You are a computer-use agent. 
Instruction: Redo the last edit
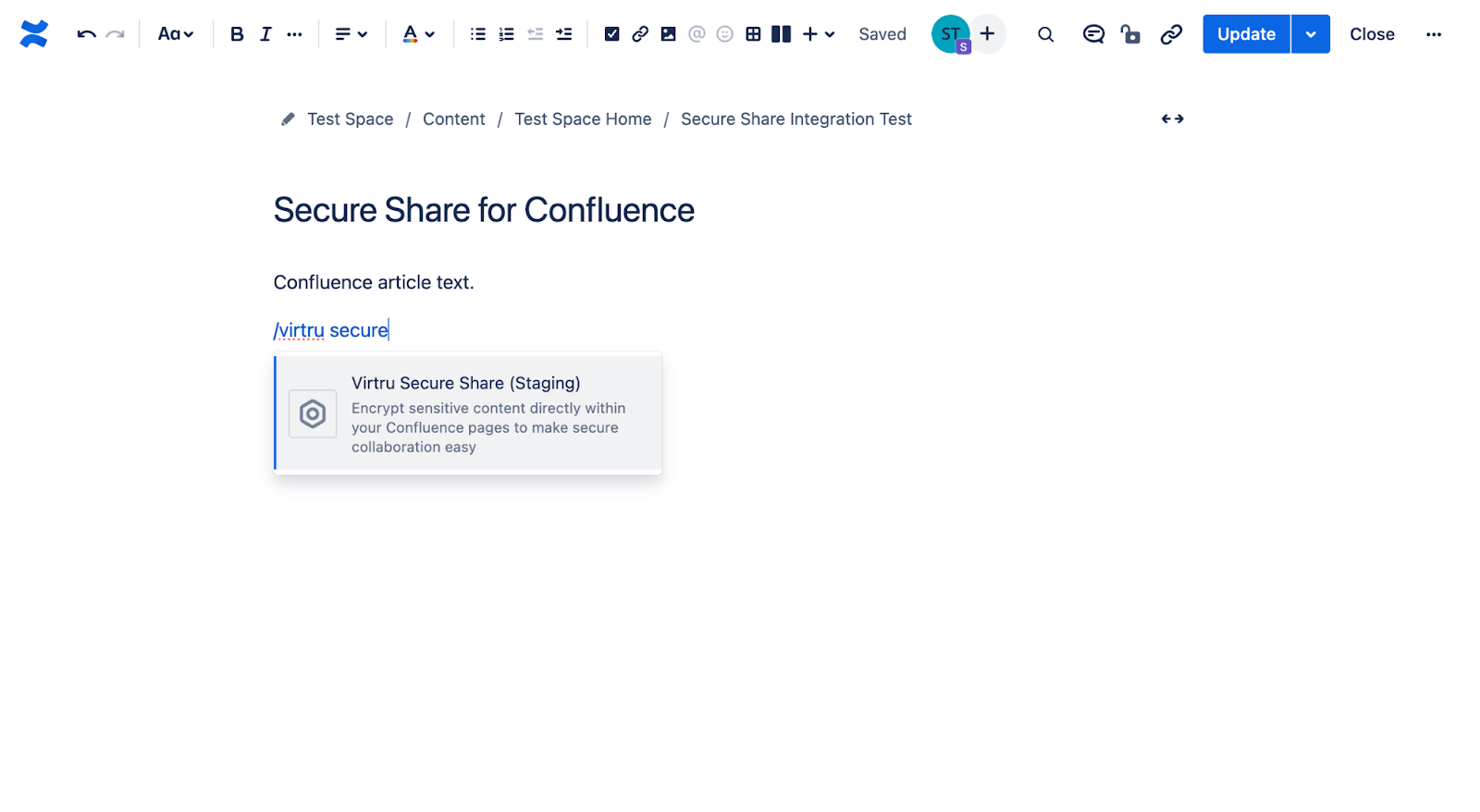point(115,34)
